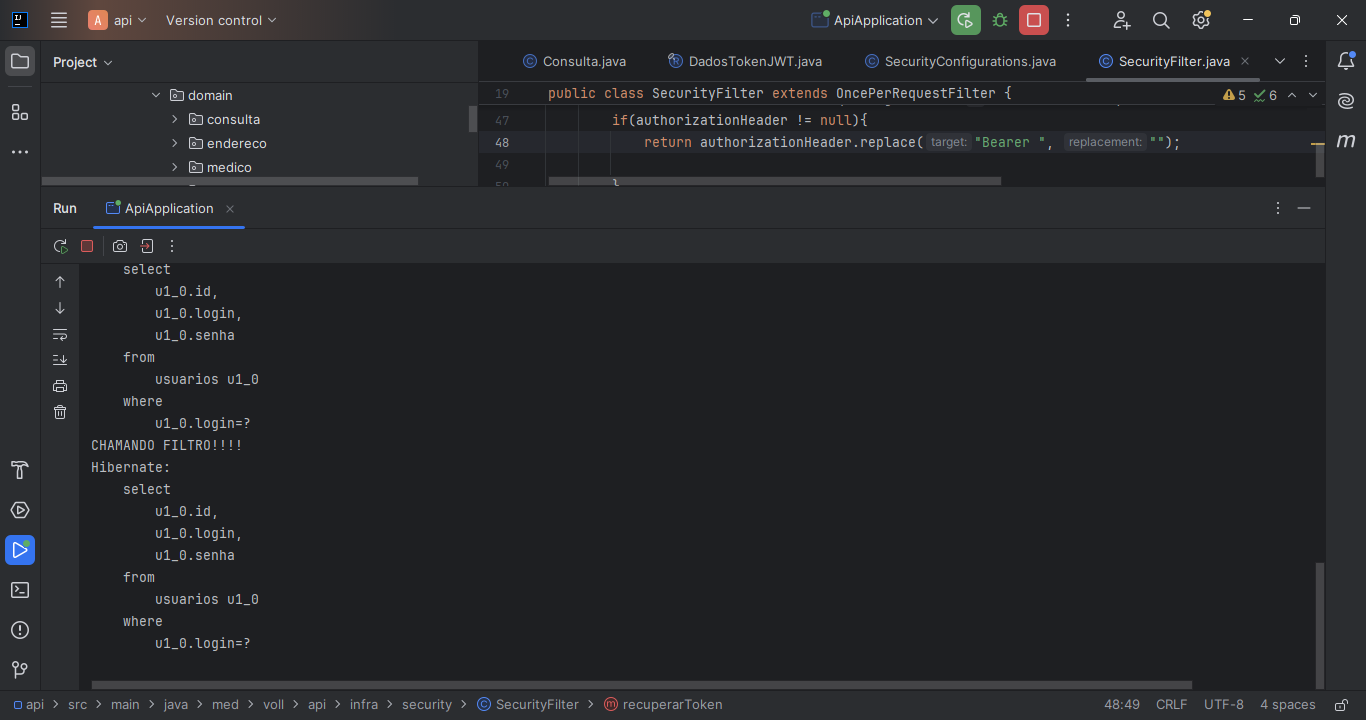Stop the process in the Run toolbar

tap(87, 246)
